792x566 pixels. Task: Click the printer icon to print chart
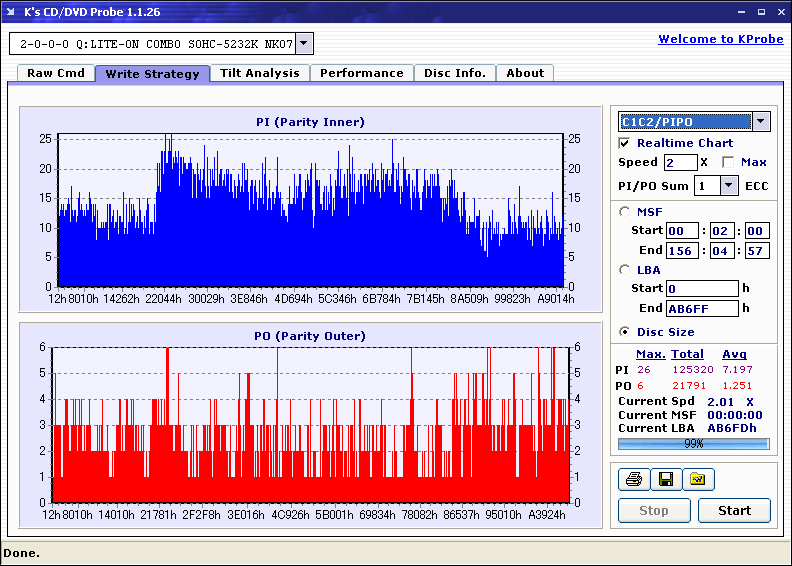[633, 480]
